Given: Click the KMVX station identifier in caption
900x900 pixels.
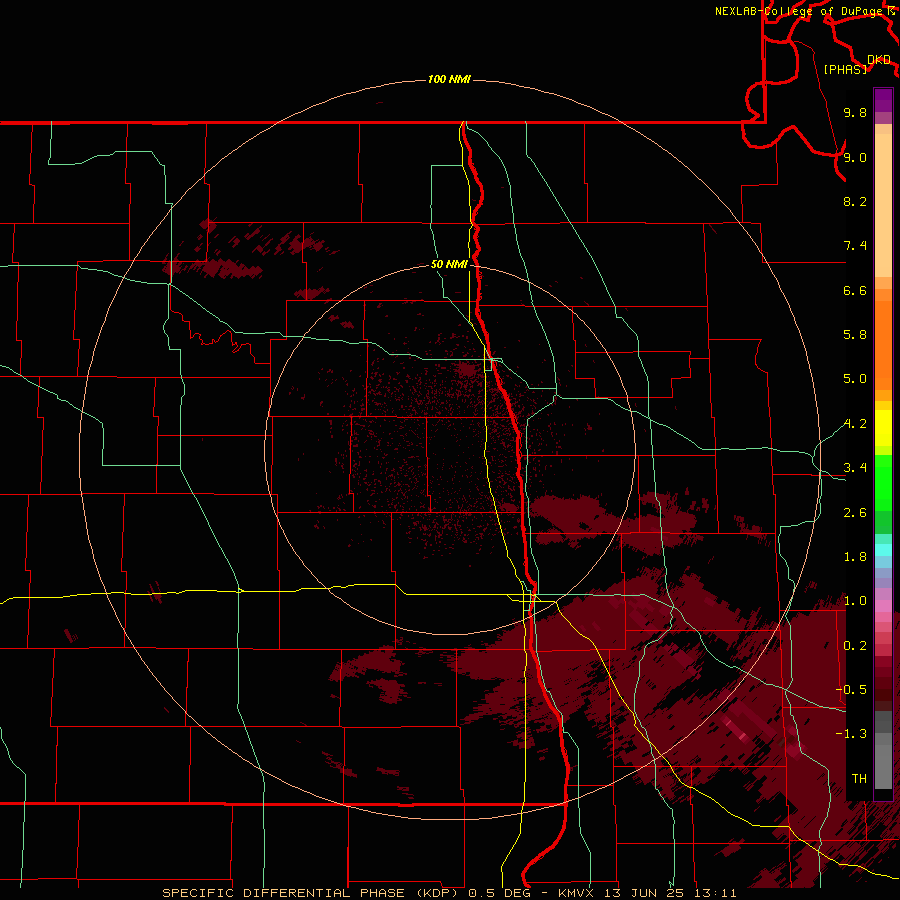Looking at the screenshot, I should point(575,893).
